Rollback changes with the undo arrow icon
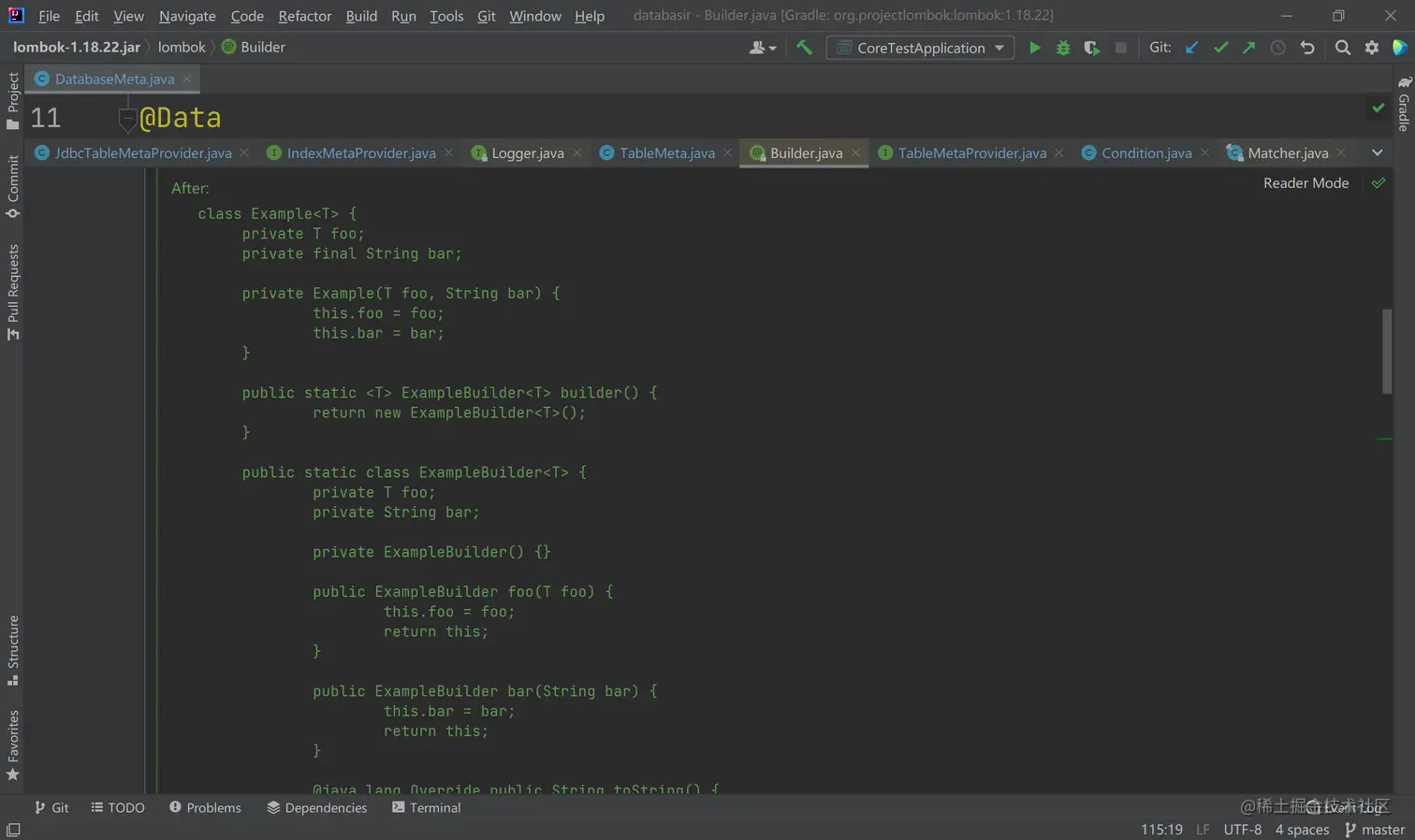This screenshot has height=840, width=1415. point(1307,48)
